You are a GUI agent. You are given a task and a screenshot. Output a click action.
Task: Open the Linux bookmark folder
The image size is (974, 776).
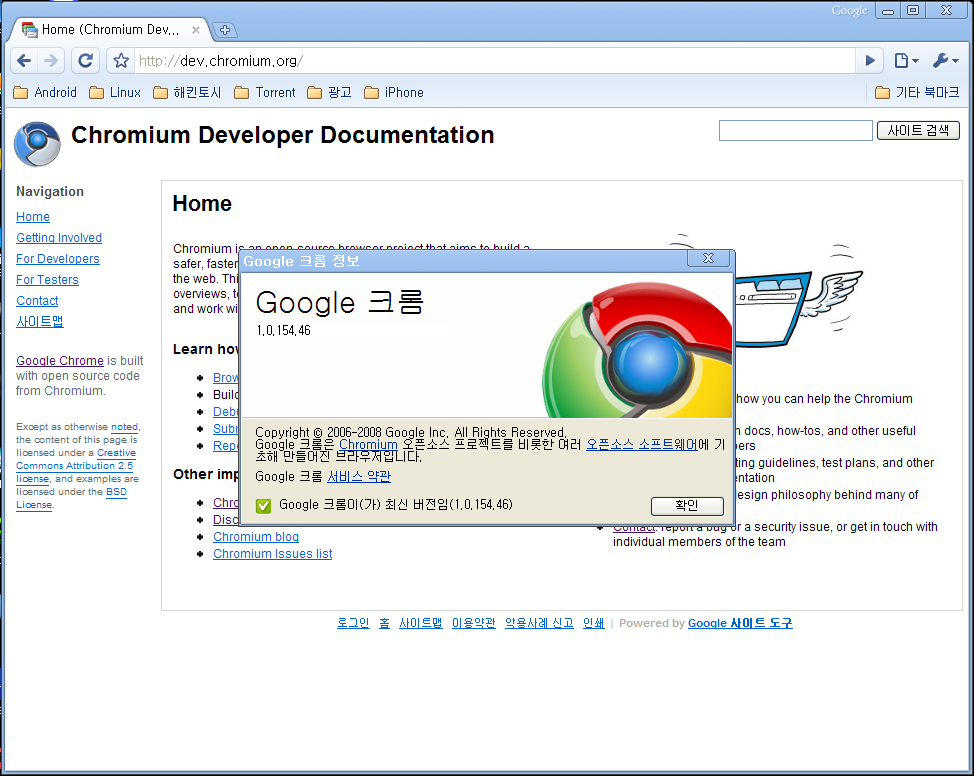115,93
